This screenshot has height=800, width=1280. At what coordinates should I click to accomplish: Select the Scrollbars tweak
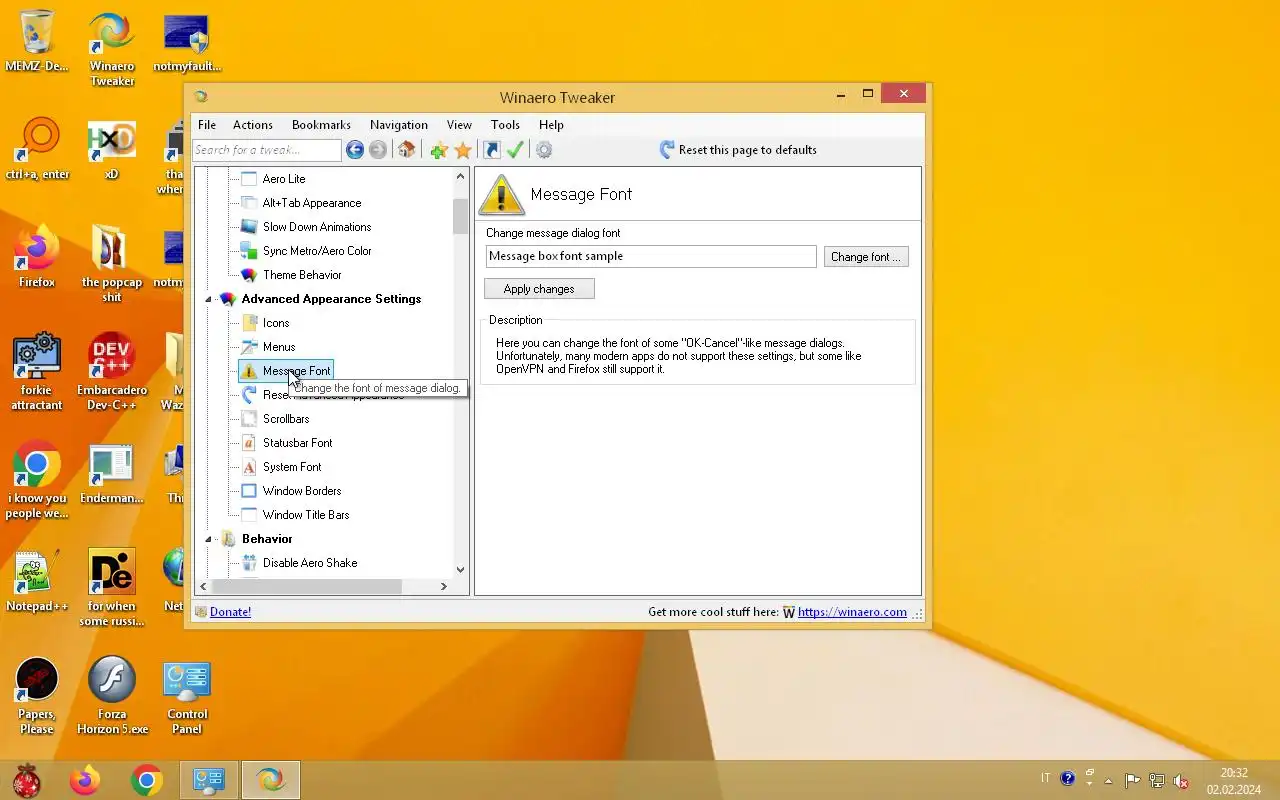coord(286,419)
